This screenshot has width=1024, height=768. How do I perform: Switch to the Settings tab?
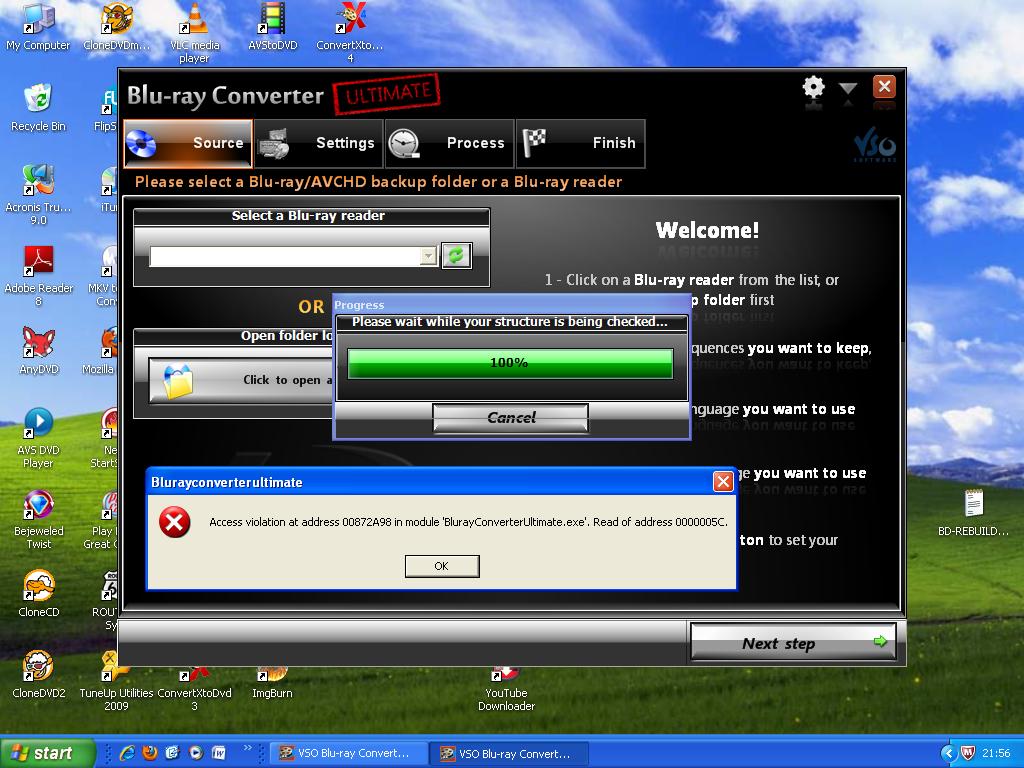[318, 143]
